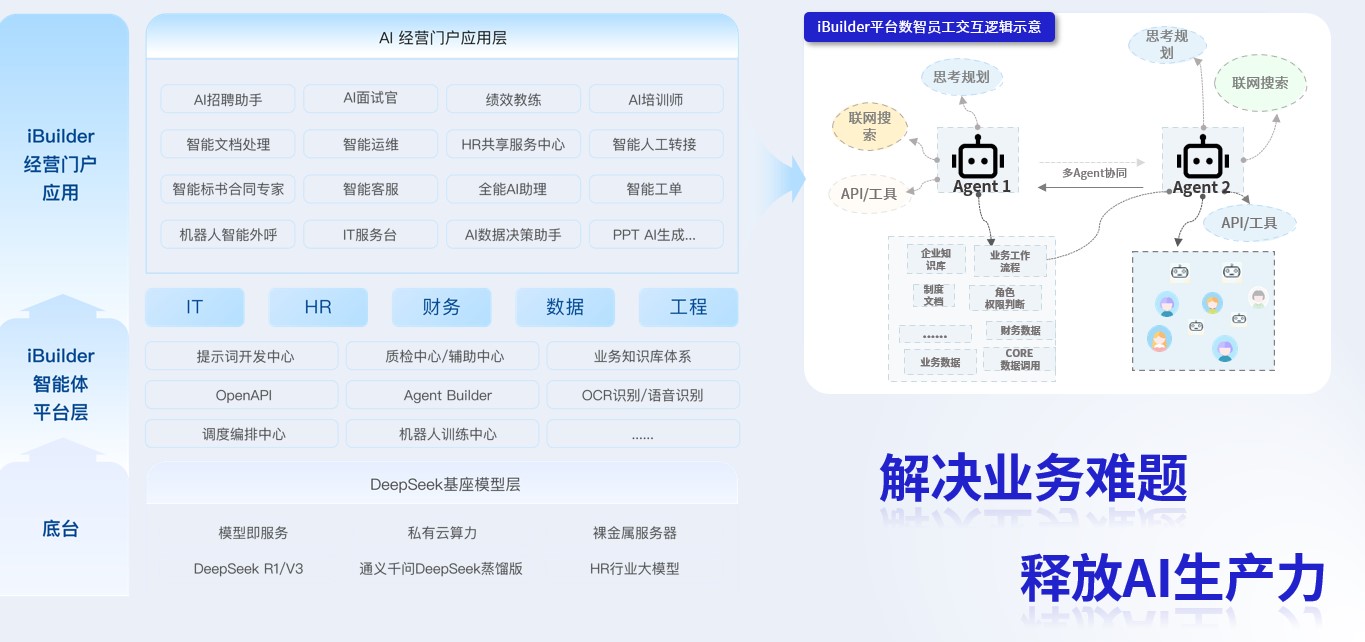The image size is (1365, 642).
Task: Expand the "......" placeholder in the knowledge box
Action: (x=933, y=333)
